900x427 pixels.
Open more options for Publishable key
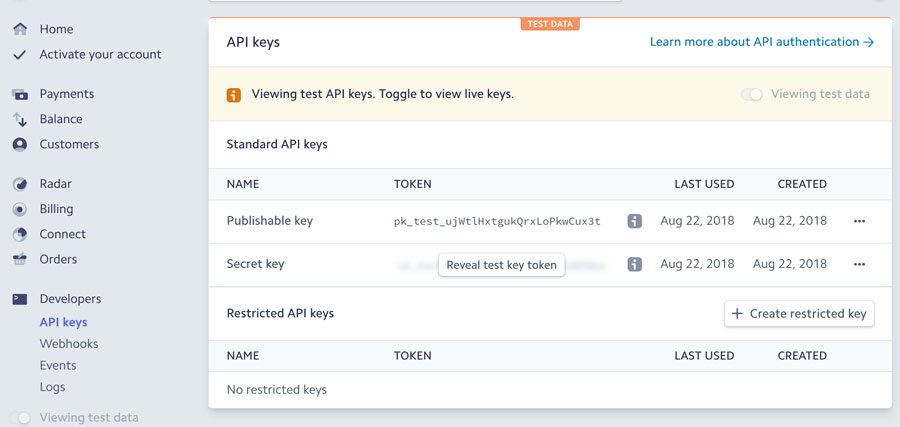click(859, 221)
